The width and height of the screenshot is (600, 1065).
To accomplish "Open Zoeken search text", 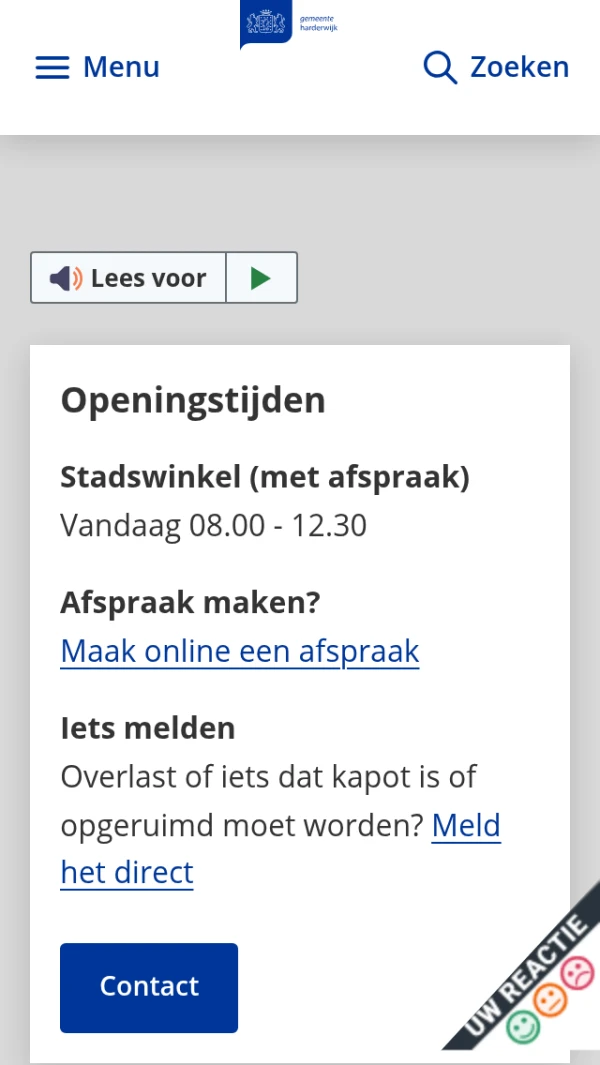I will click(519, 67).
